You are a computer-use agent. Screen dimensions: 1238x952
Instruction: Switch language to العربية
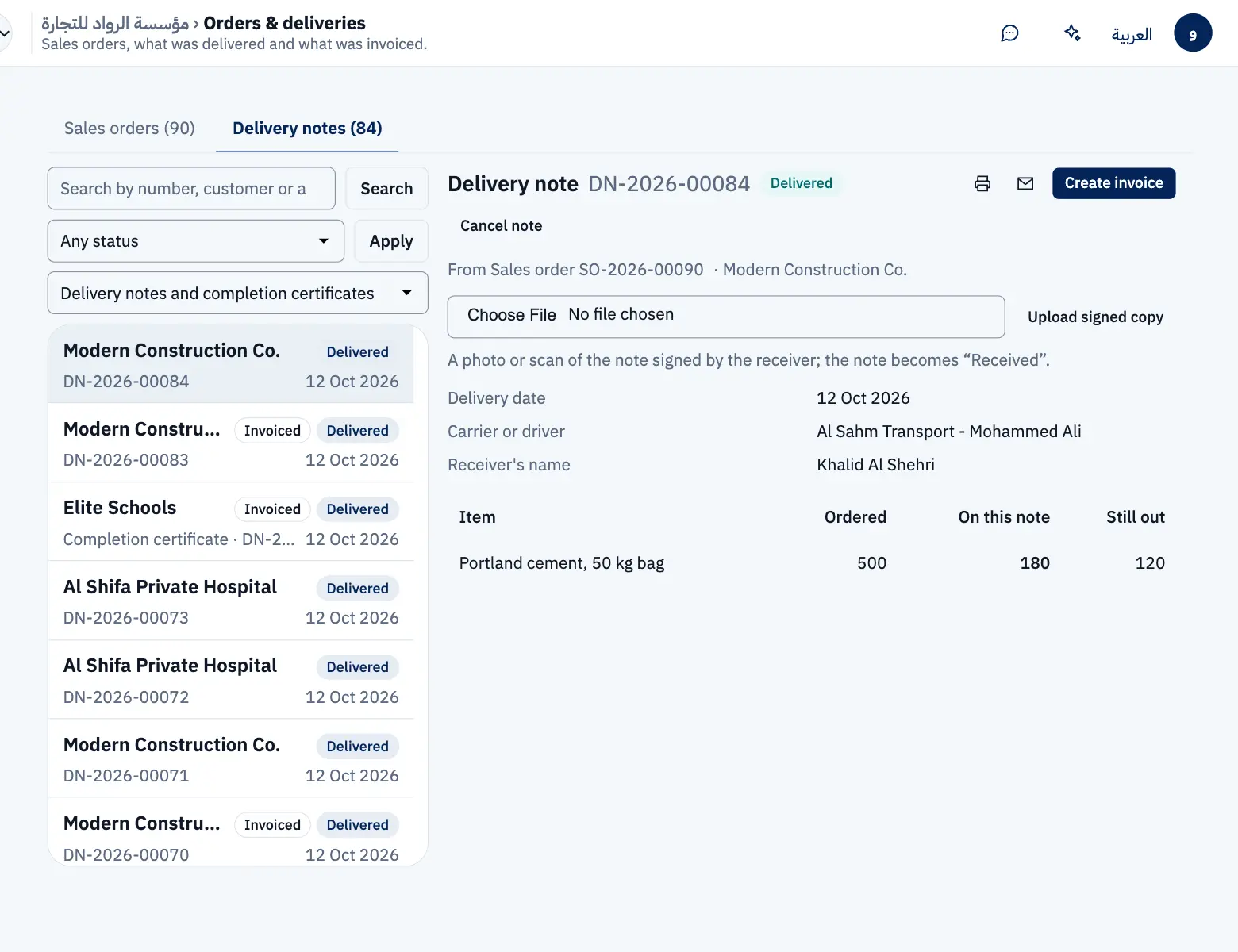click(1132, 34)
